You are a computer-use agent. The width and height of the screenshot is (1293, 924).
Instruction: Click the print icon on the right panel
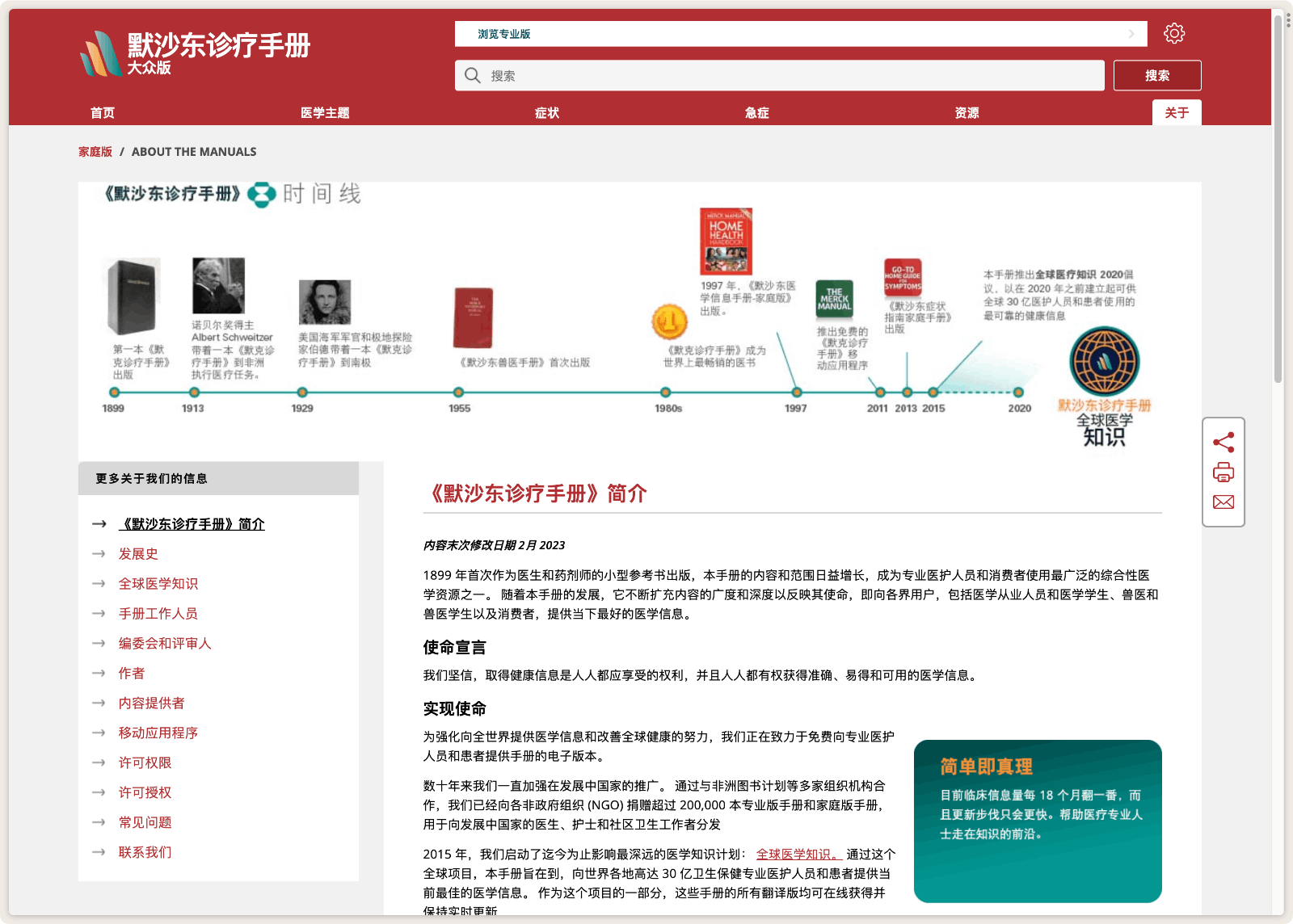coord(1224,472)
